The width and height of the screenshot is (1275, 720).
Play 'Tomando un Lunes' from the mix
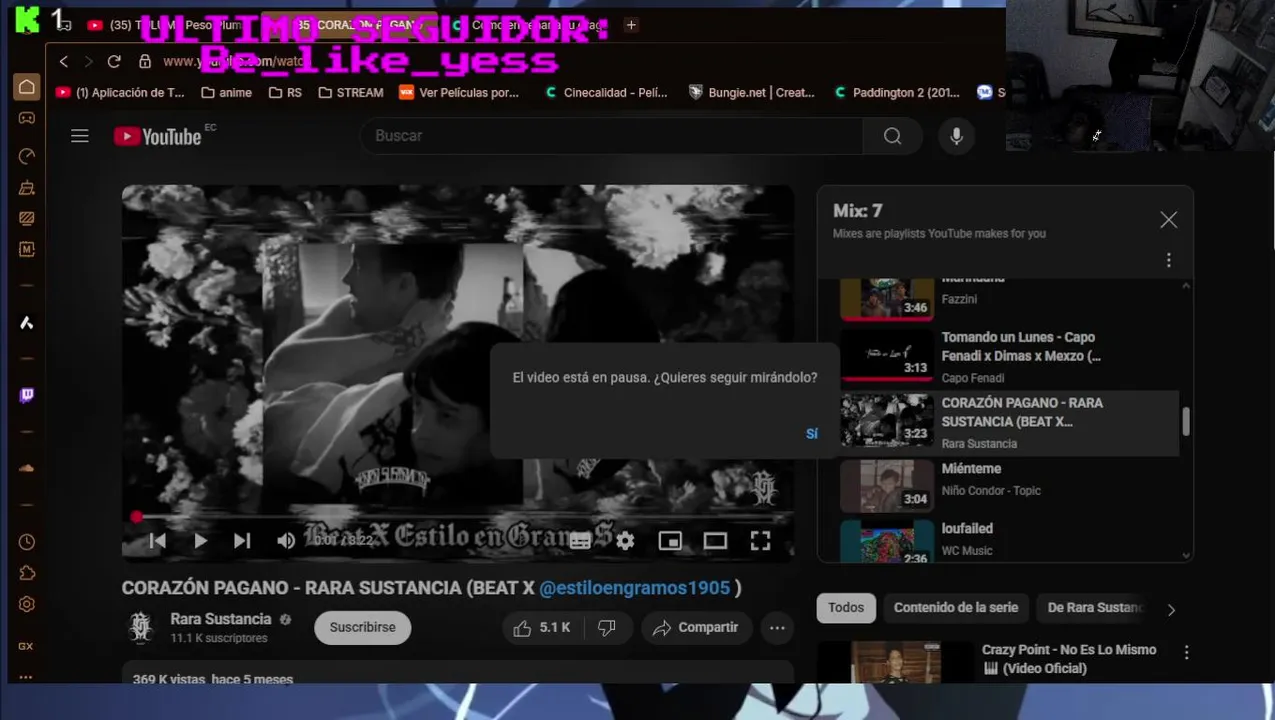pyautogui.click(x=1010, y=357)
